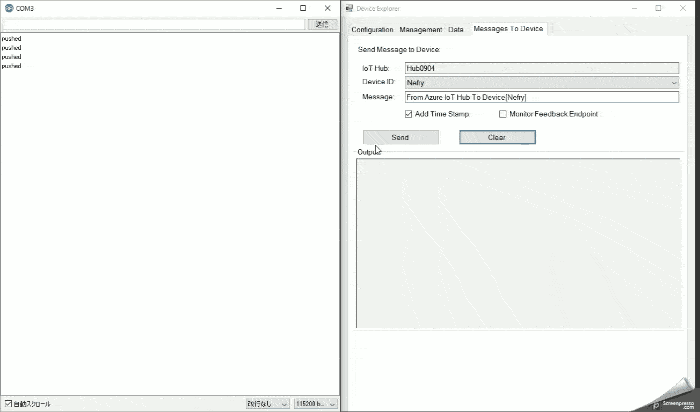The width and height of the screenshot is (700, 412).
Task: Enable Monitor Feedback Endpoint checkbox
Action: [502, 114]
